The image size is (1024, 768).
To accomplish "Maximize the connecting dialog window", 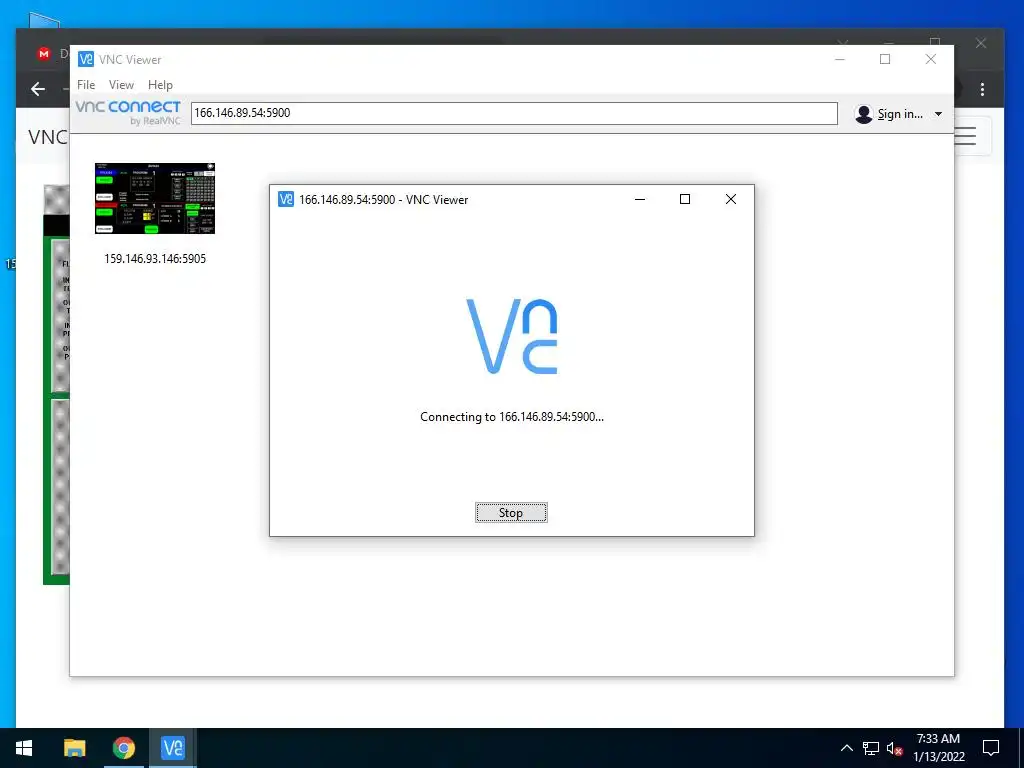I will tap(685, 199).
